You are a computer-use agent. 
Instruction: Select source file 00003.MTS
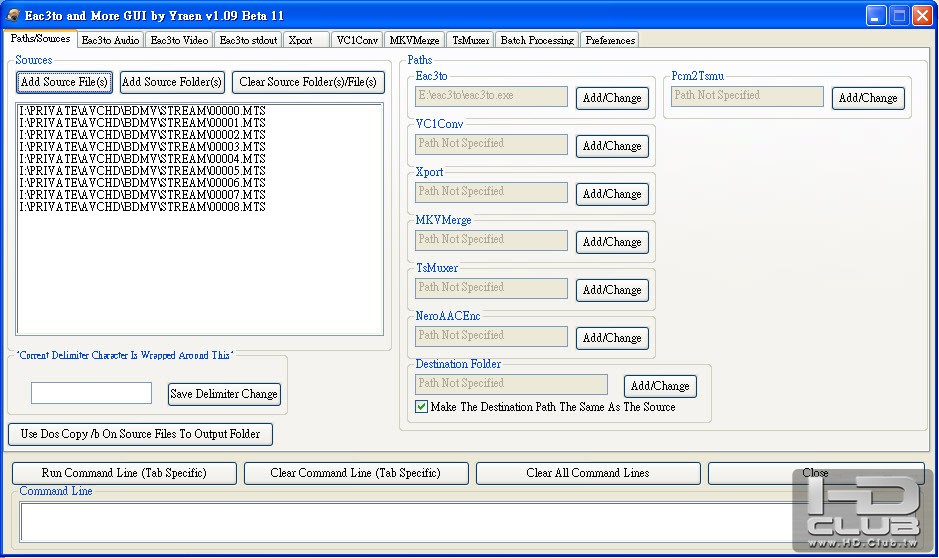pos(142,147)
